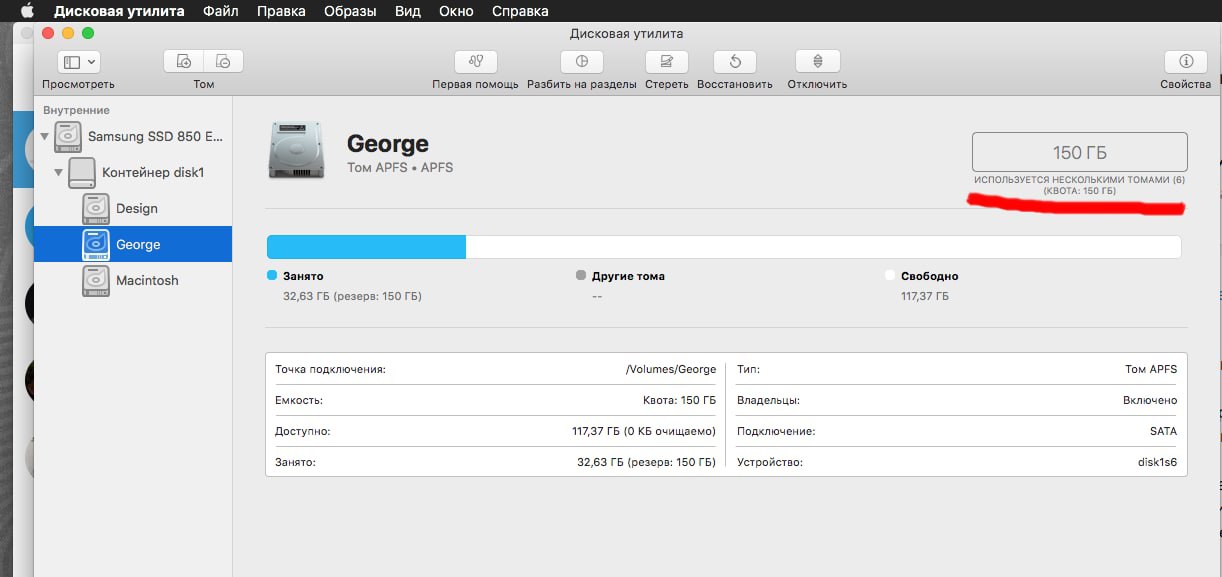Click the large George hard drive icon
1222x577 pixels.
coord(297,150)
